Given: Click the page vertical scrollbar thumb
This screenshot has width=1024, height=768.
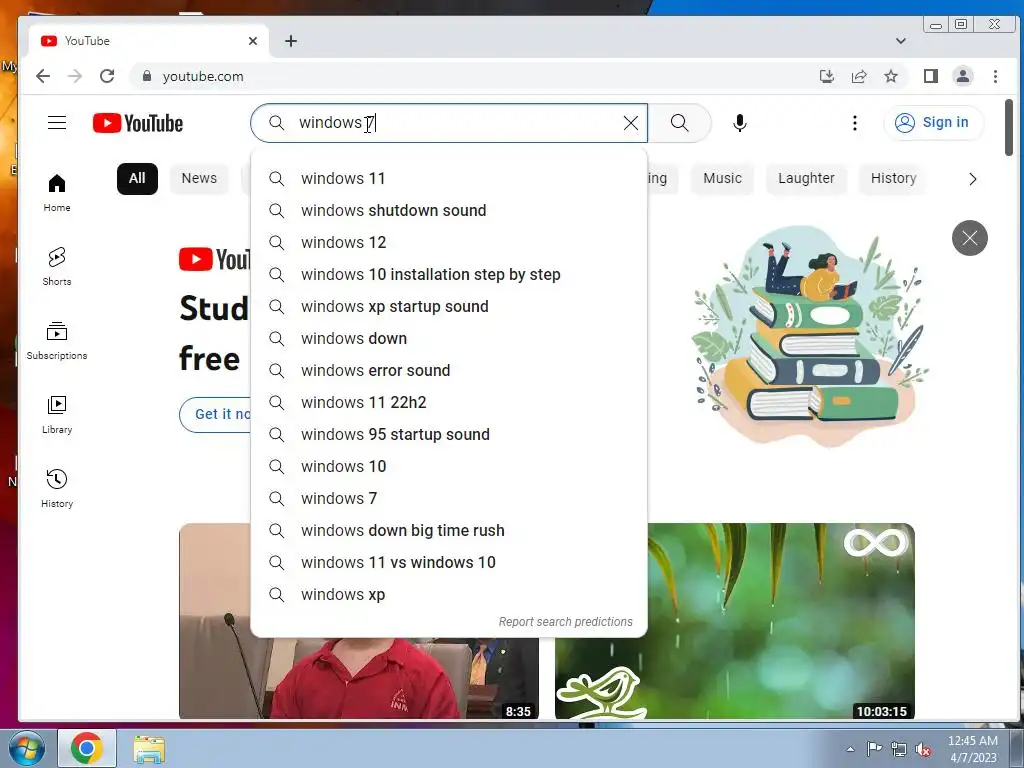Looking at the screenshot, I should (1009, 127).
